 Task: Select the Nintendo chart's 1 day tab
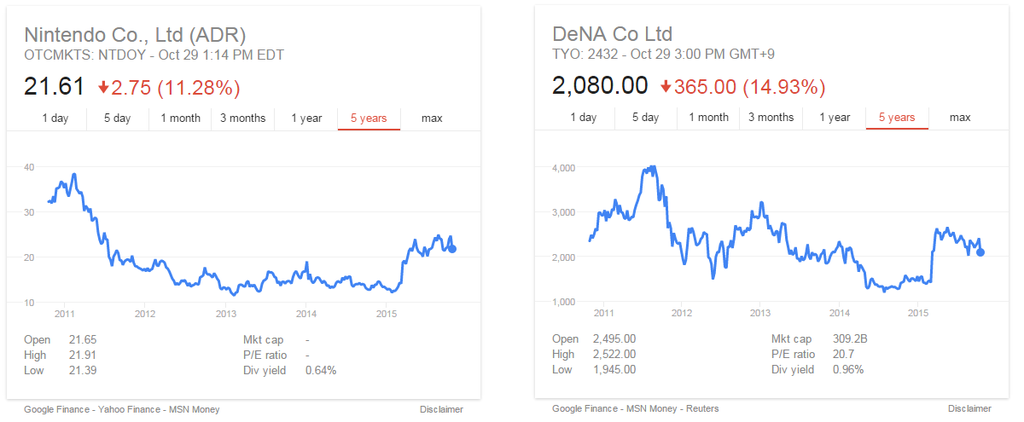pyautogui.click(x=55, y=118)
